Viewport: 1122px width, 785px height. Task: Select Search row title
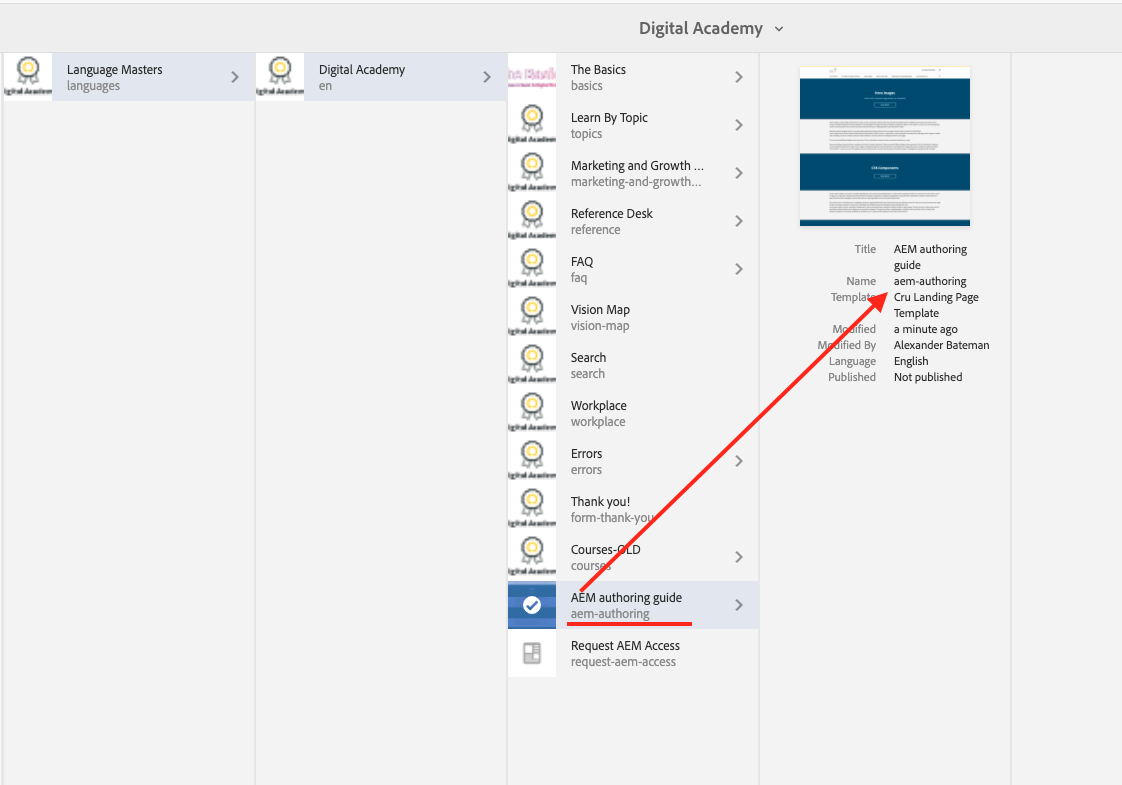point(588,357)
